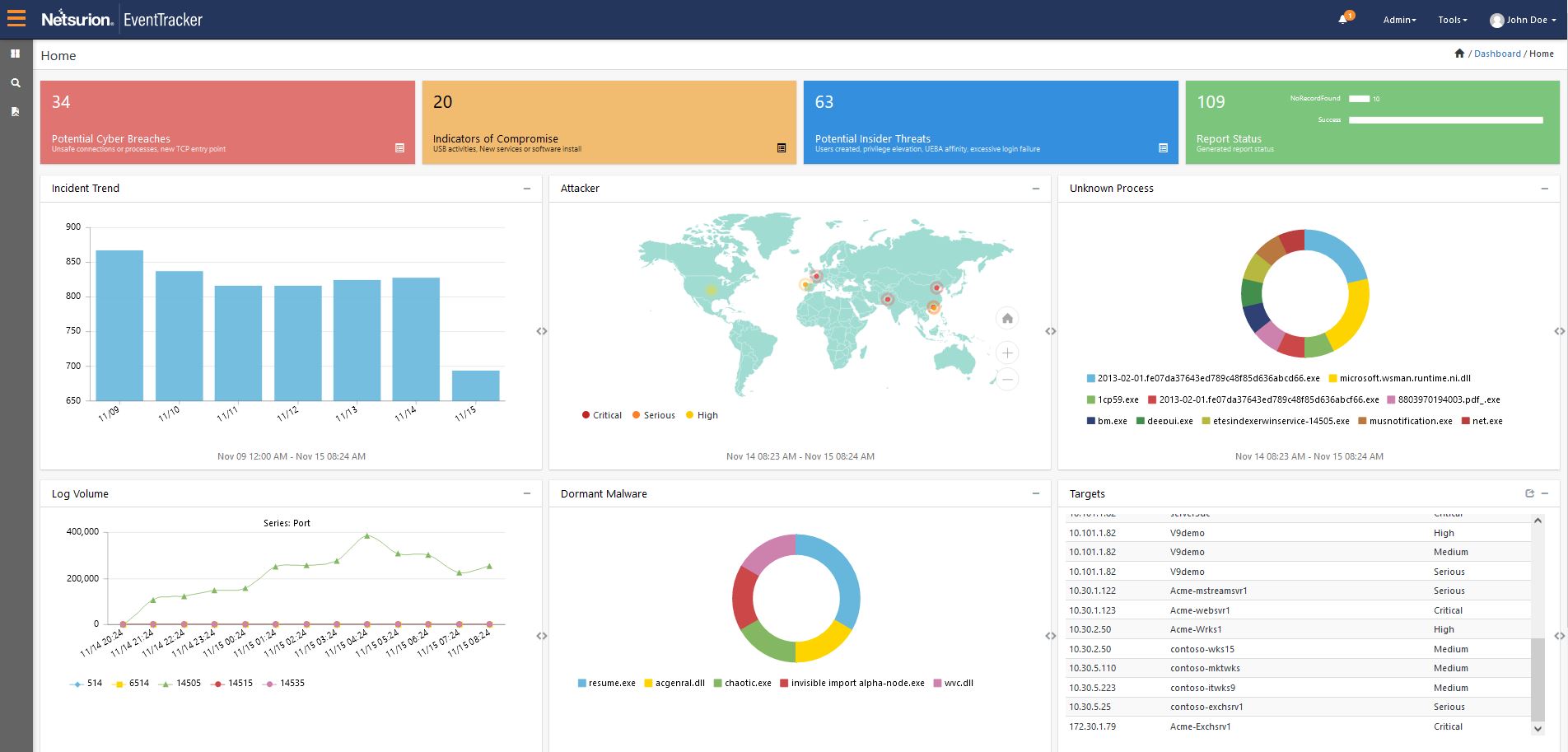
Task: Open the notifications bell icon
Action: (1341, 19)
